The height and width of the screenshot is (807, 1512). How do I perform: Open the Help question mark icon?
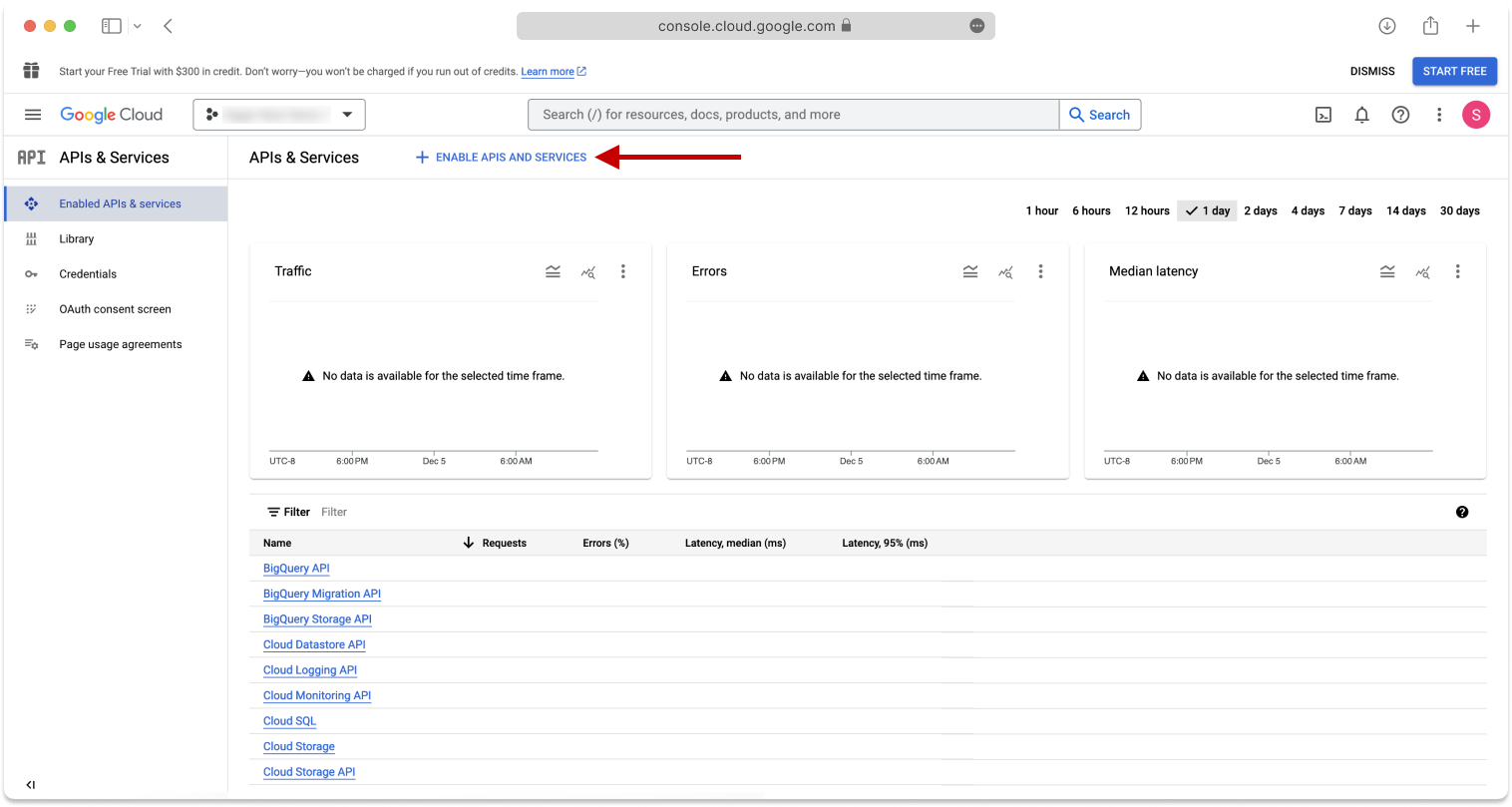(x=1400, y=115)
